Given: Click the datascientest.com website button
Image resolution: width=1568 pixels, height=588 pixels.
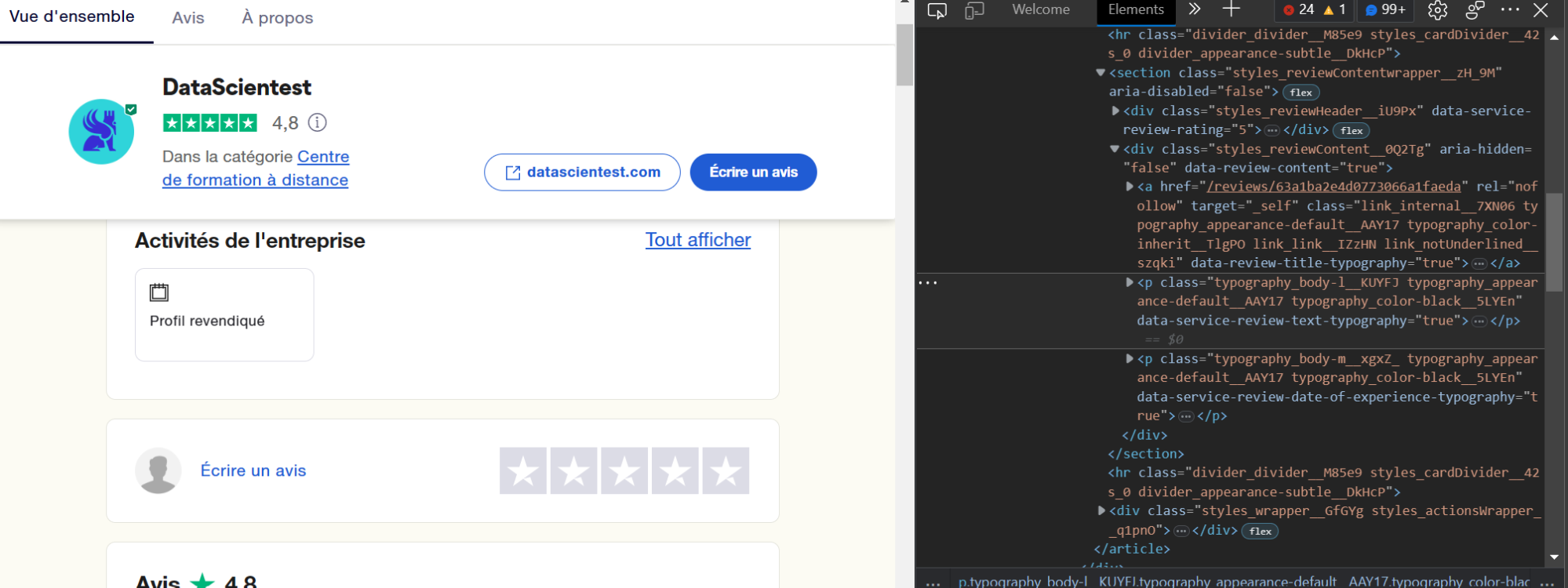Looking at the screenshot, I should (582, 172).
